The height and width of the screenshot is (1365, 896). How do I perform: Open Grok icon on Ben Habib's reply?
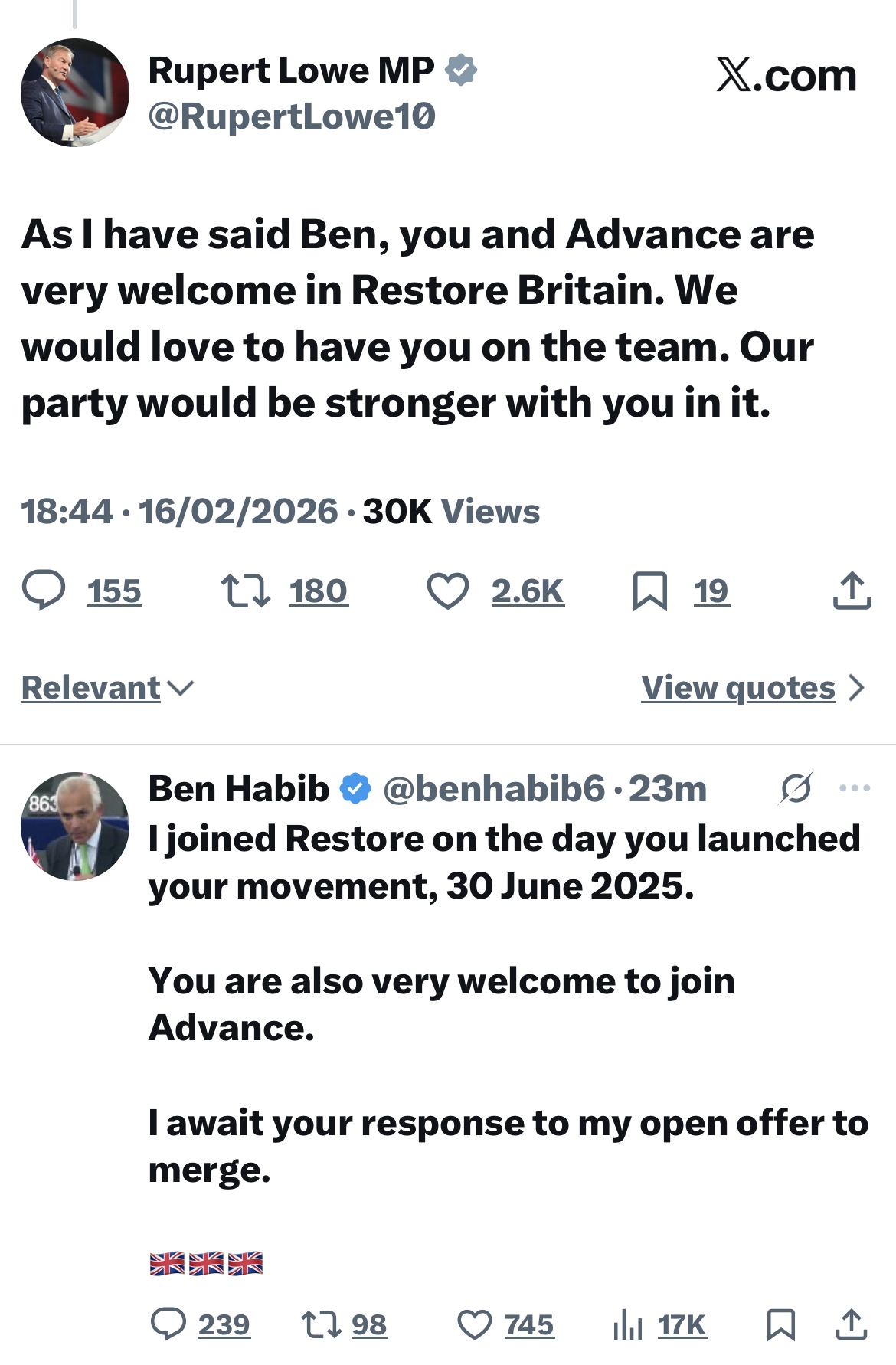796,788
